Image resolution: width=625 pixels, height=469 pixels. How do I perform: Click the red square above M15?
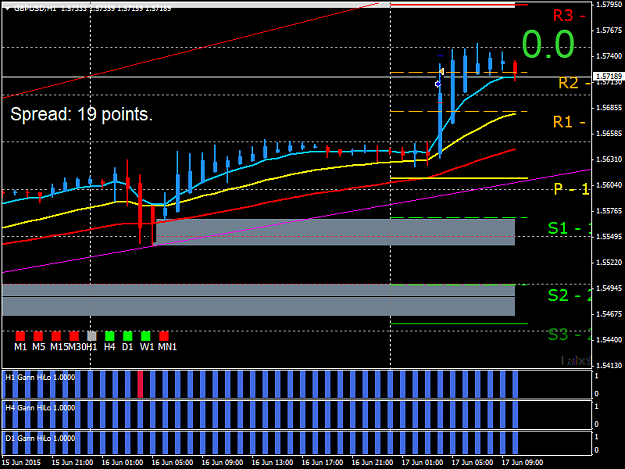[x=56, y=336]
